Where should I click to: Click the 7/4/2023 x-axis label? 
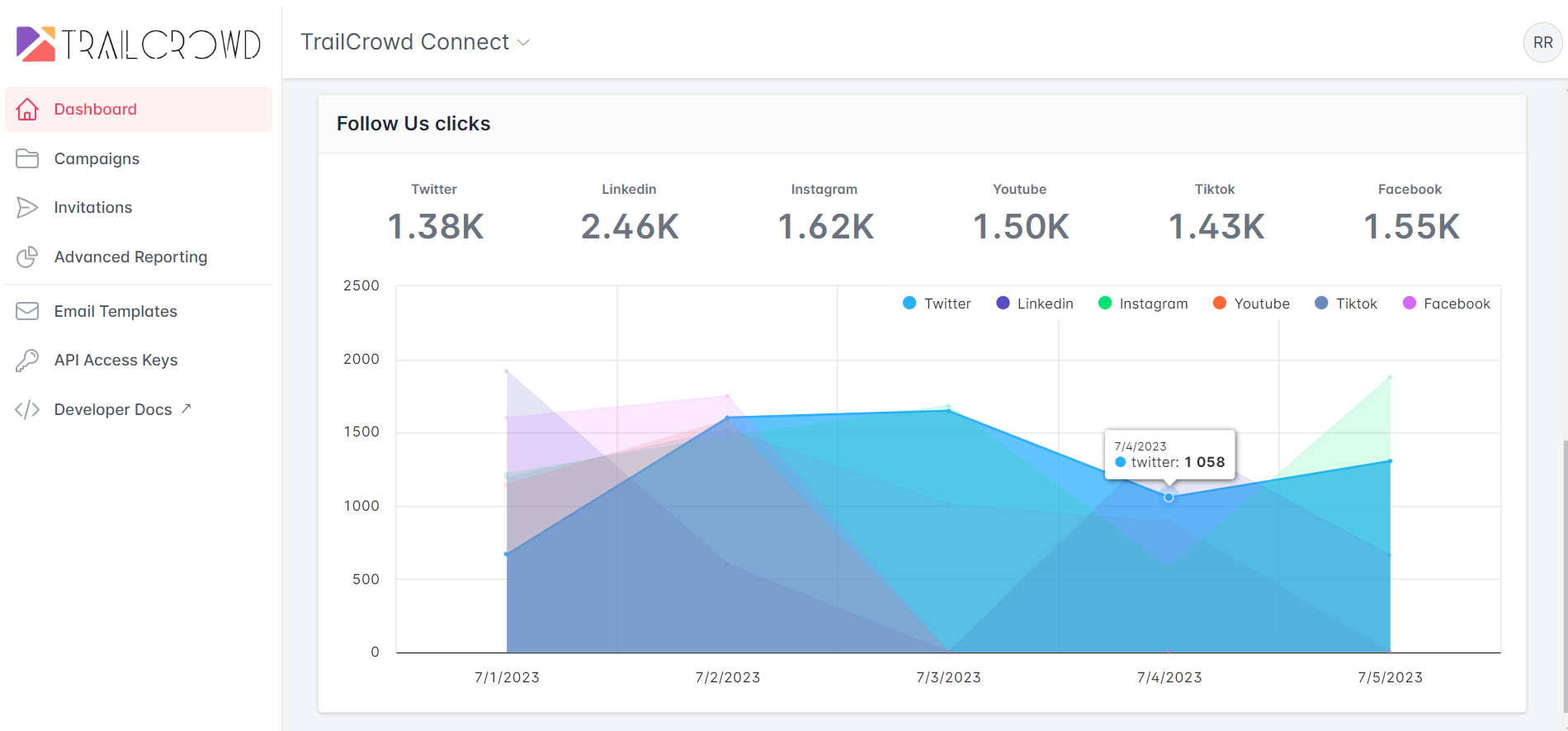1169,677
